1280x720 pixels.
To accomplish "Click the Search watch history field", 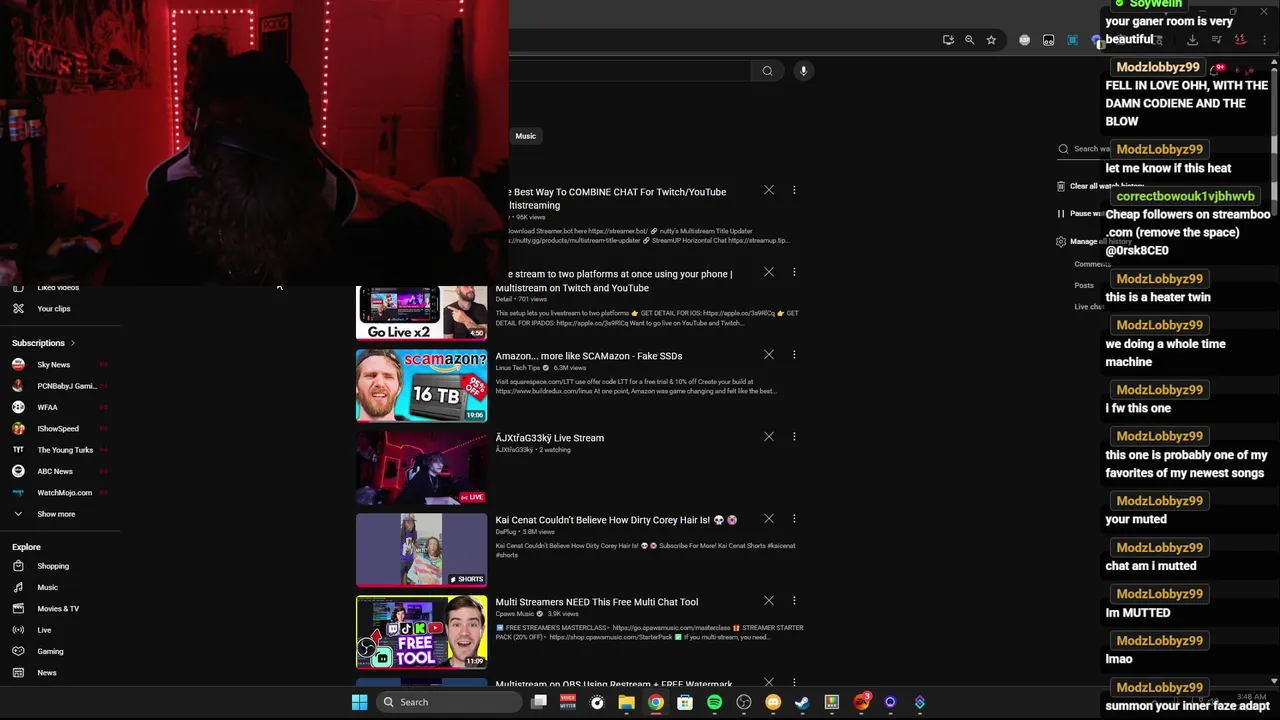I will pyautogui.click(x=1092, y=149).
